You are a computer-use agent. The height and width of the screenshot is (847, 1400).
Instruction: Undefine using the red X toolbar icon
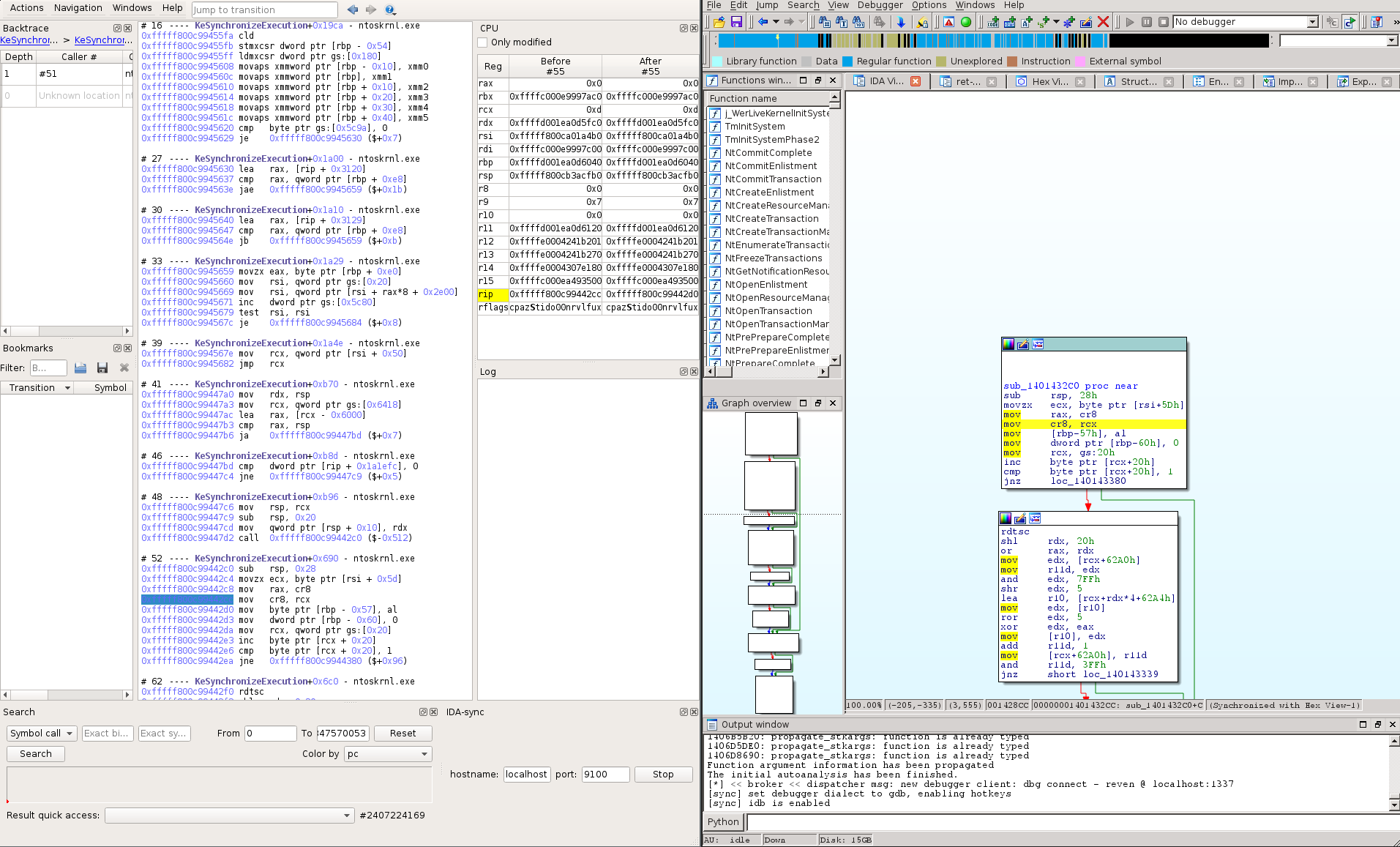click(x=1104, y=22)
